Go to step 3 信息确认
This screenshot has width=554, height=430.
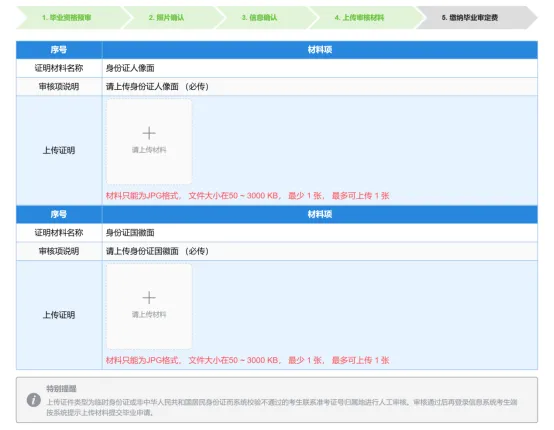pyautogui.click(x=259, y=17)
